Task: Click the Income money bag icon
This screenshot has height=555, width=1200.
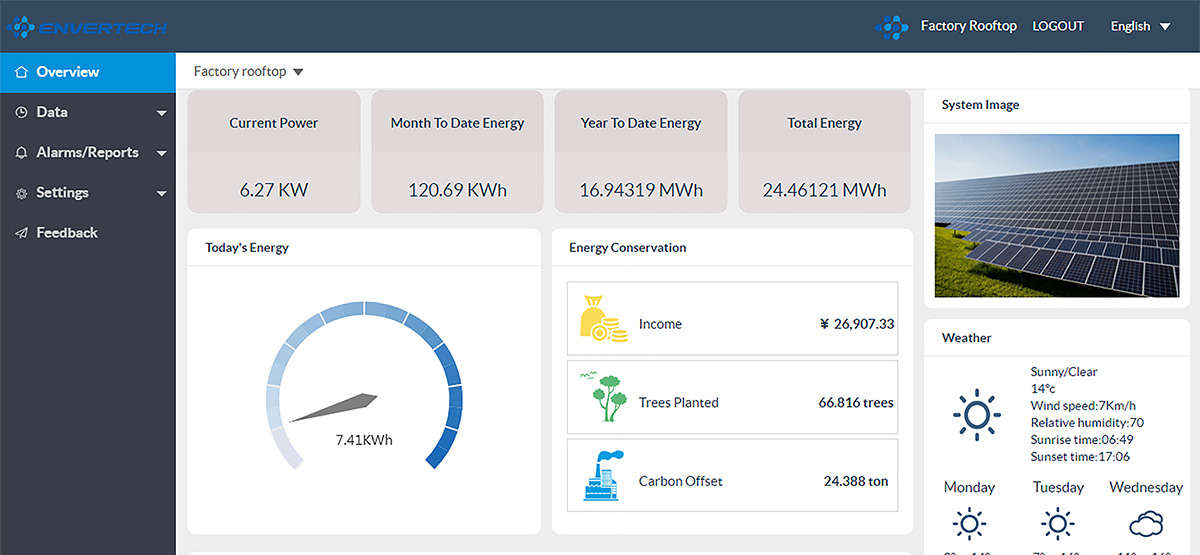Action: tap(603, 319)
